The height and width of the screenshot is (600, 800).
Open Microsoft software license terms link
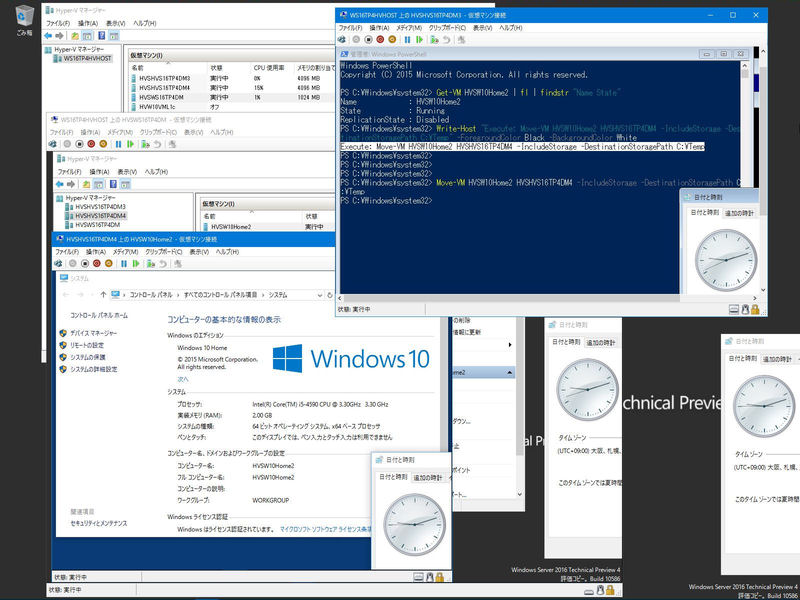[326, 529]
